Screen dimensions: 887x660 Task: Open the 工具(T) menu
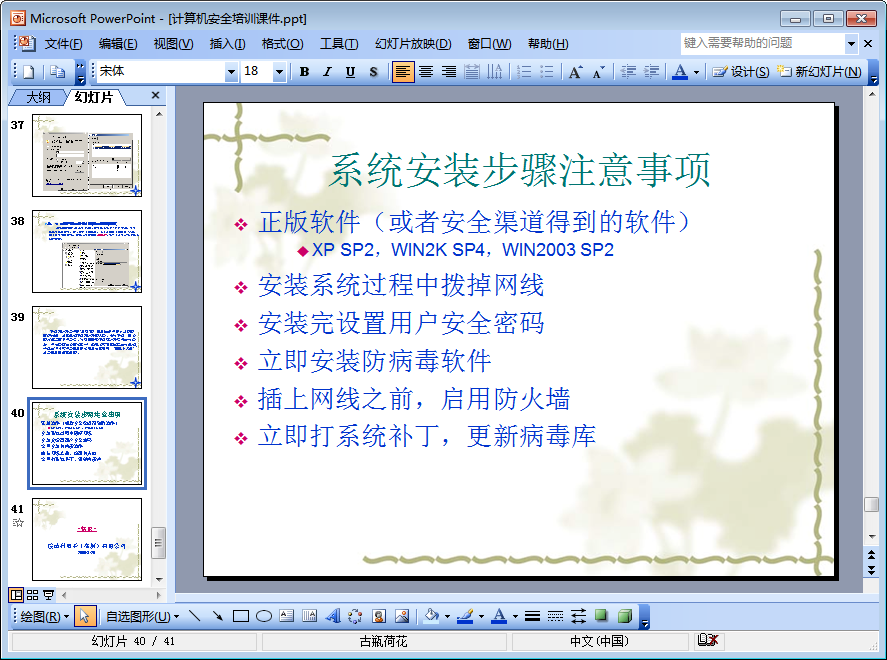(339, 44)
